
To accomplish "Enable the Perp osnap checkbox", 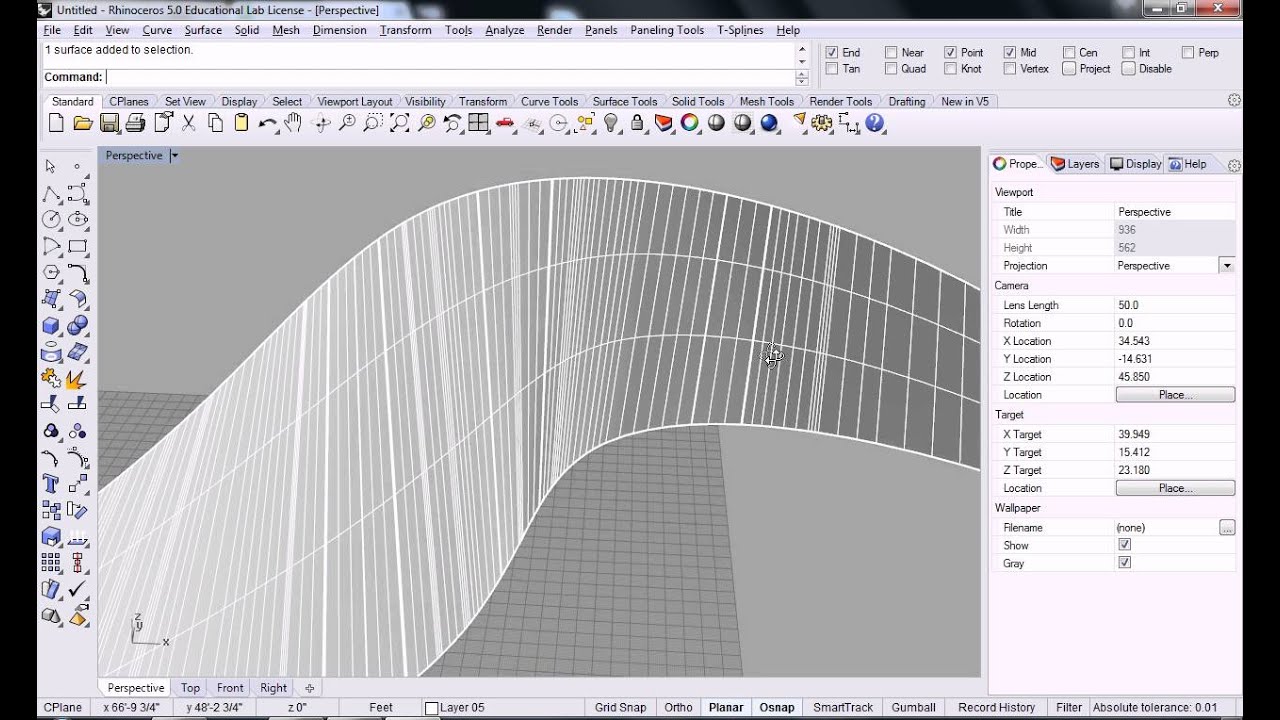I will click(x=1188, y=52).
